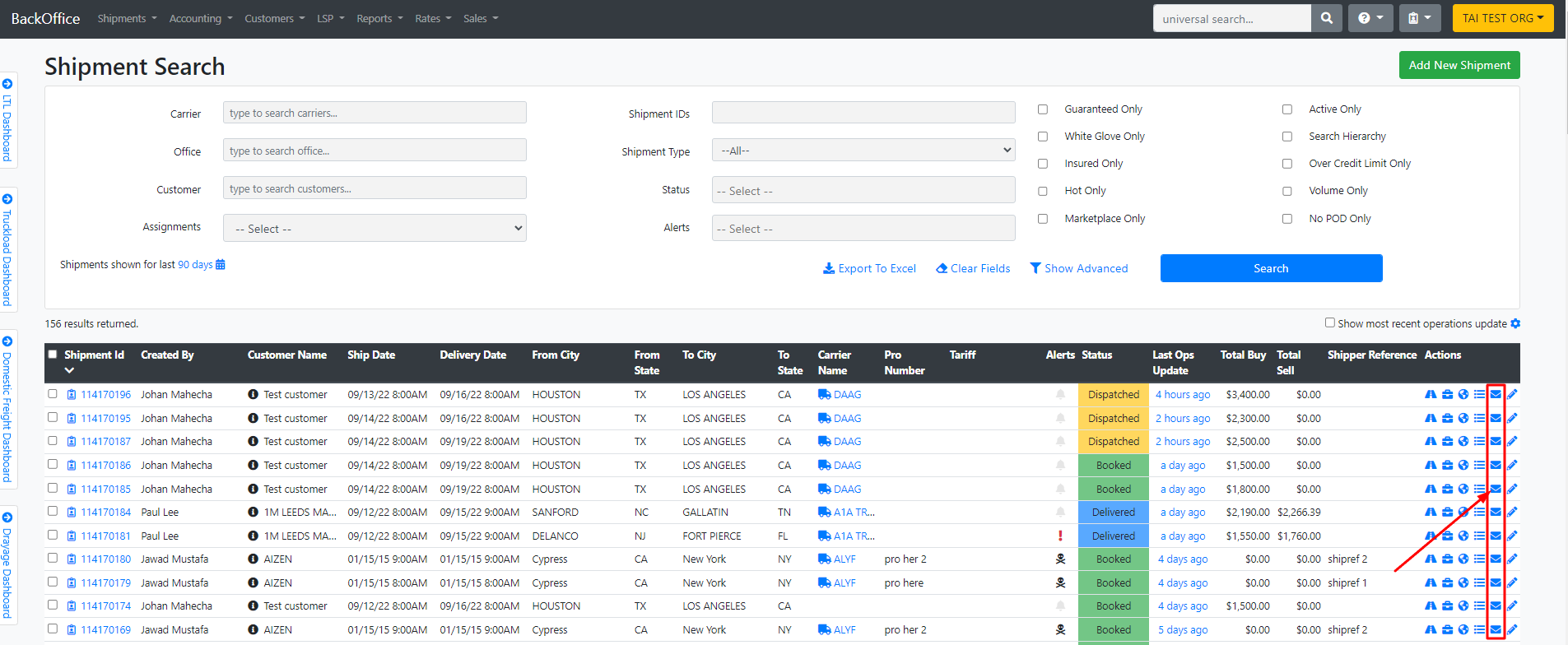Screen dimensions: 1568x645
Task: Open Shipment Type dropdown
Action: (863, 151)
